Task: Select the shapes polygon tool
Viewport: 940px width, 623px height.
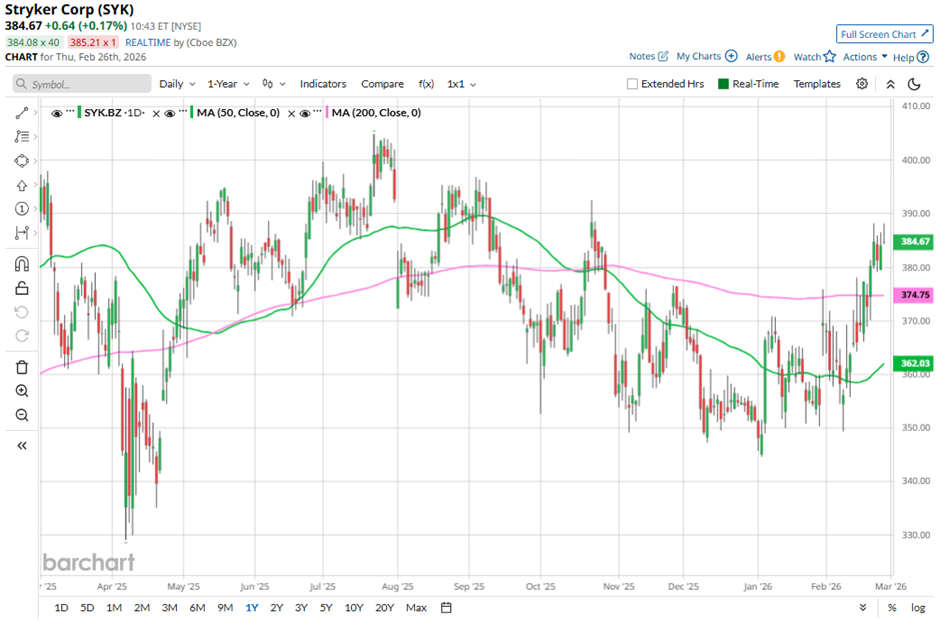Action: pyautogui.click(x=22, y=161)
